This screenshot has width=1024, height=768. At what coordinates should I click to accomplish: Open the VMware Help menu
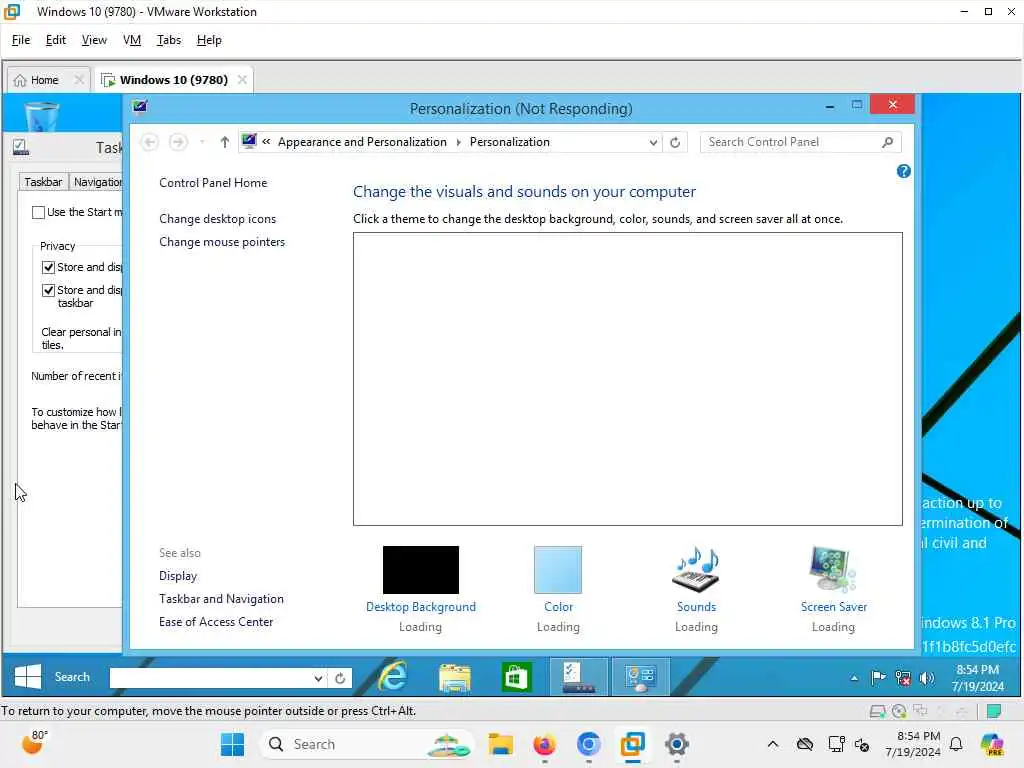pos(209,40)
